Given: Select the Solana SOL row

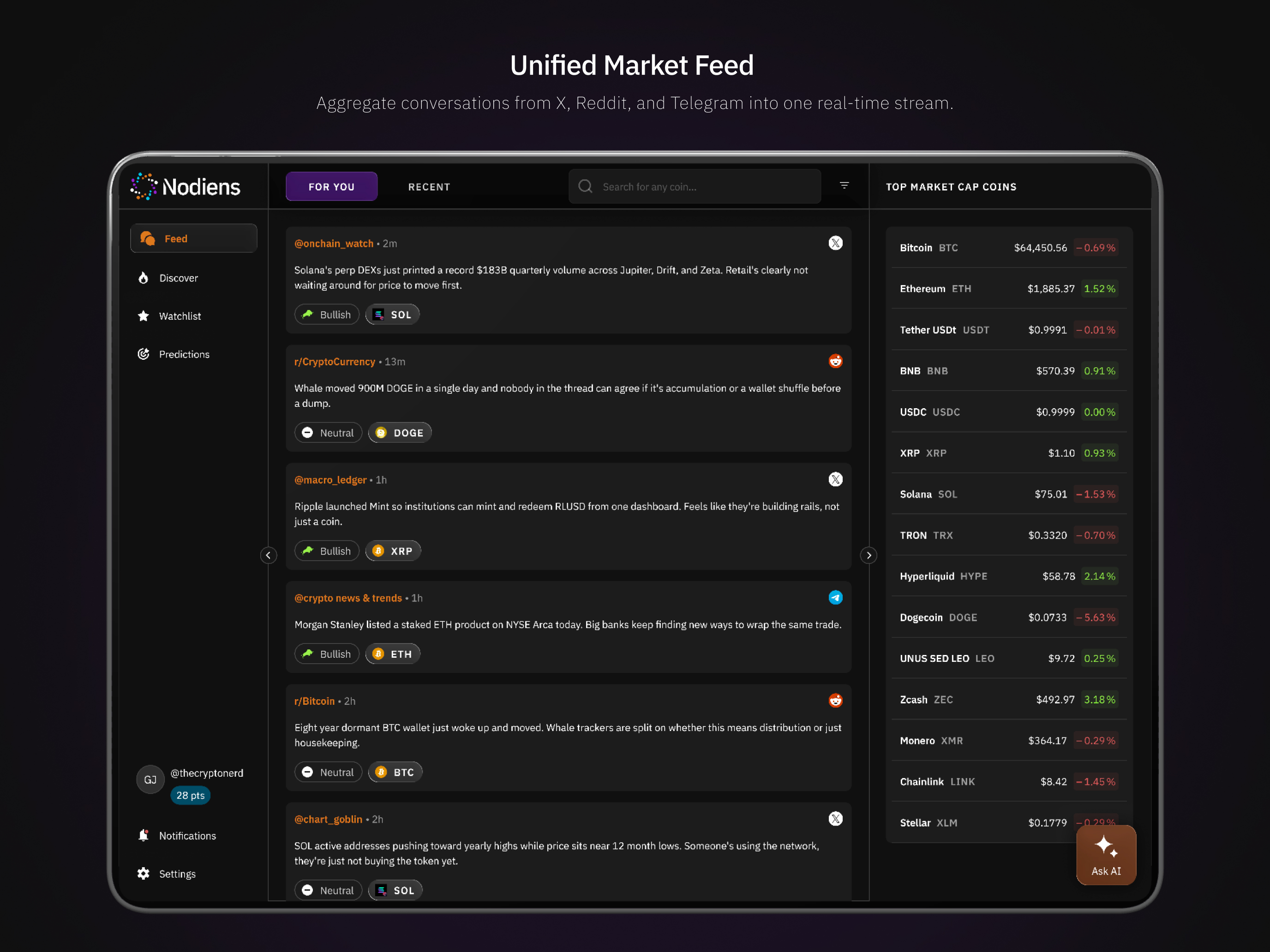Looking at the screenshot, I should pos(1009,494).
